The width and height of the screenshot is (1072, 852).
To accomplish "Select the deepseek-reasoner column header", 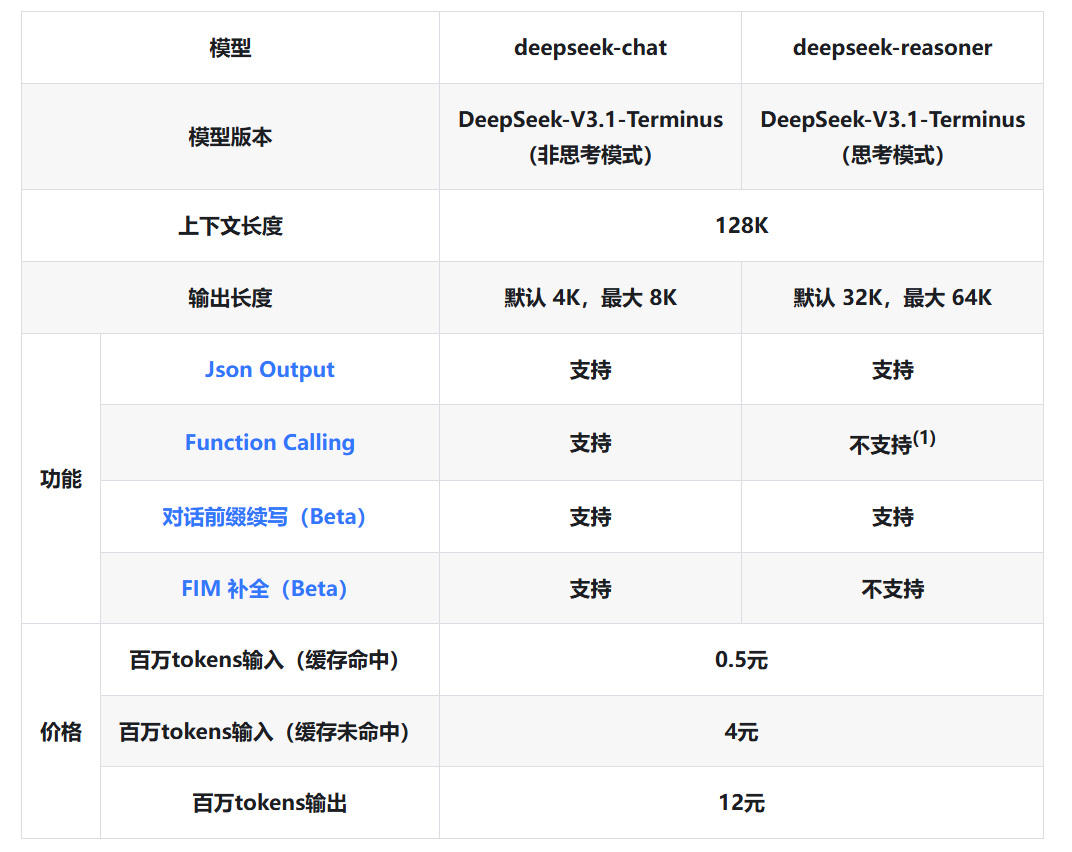I will point(892,48).
